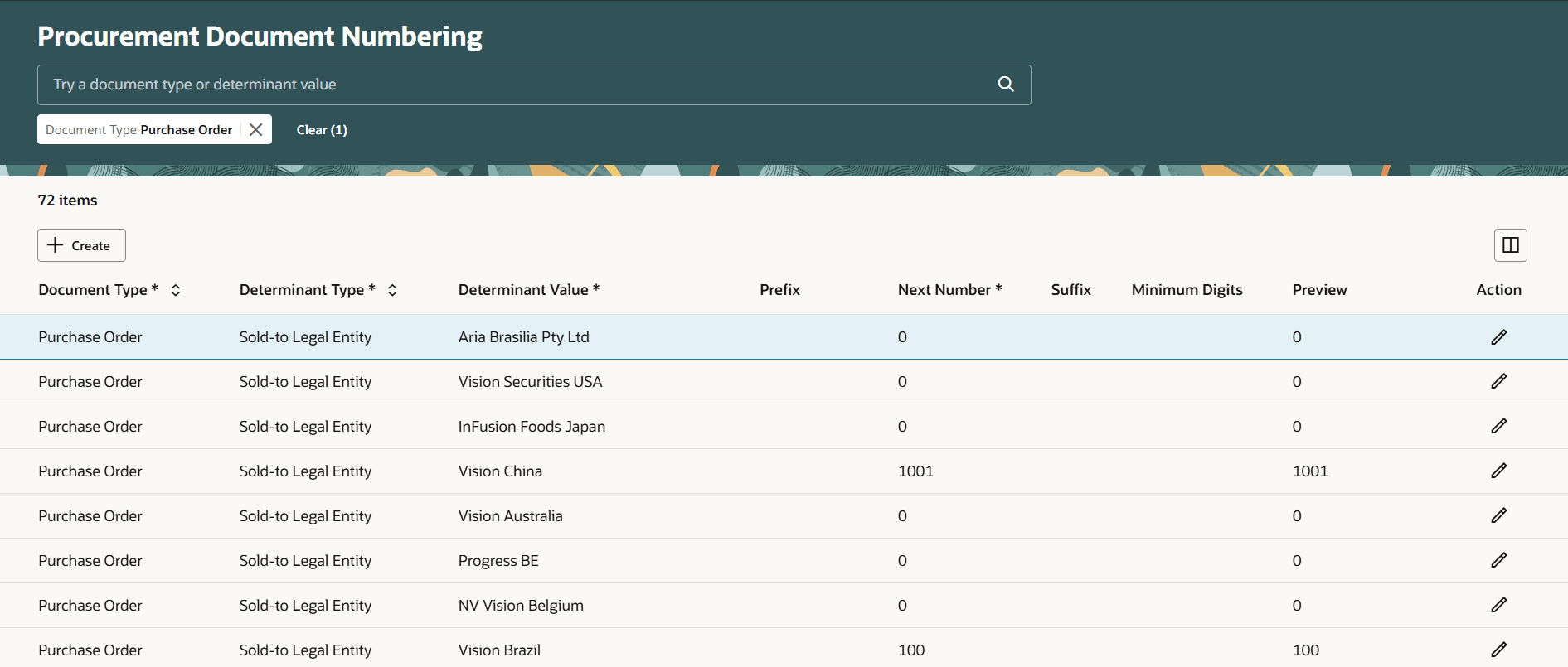1568x667 pixels.
Task: Click the Procurement Document Numbering page title
Action: tap(260, 36)
